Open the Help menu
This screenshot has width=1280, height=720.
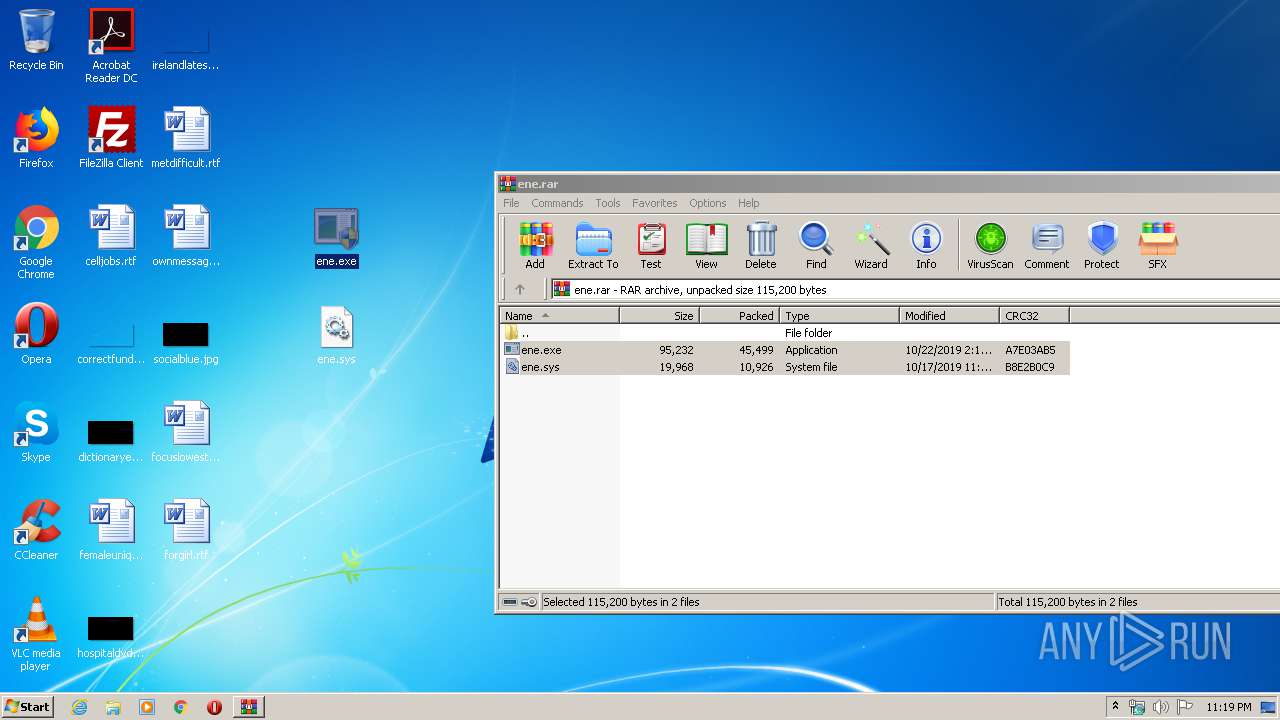coord(749,203)
